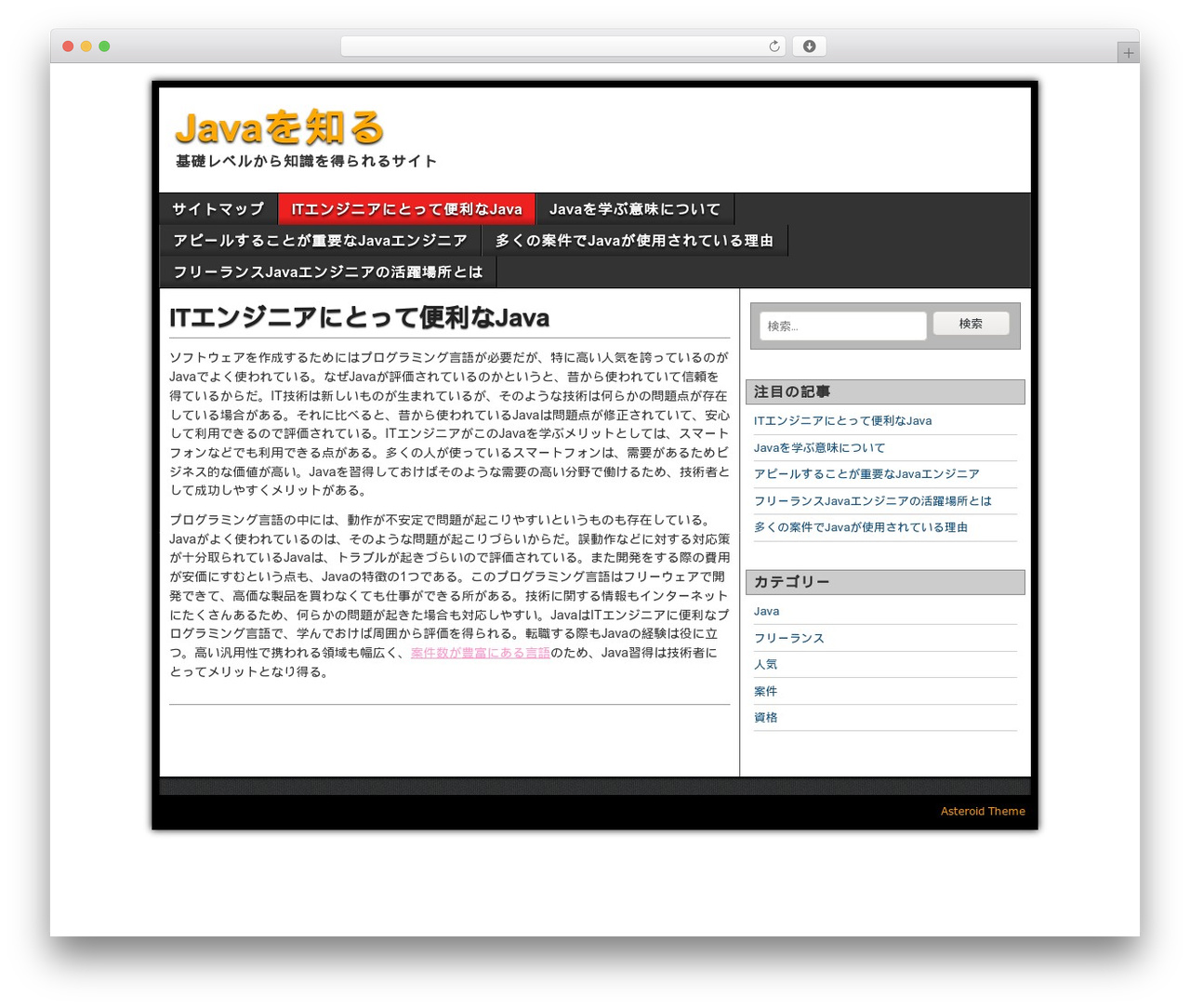Screen dimensions: 1190x1008
Task: Click the browser reload icon
Action: coord(773,46)
